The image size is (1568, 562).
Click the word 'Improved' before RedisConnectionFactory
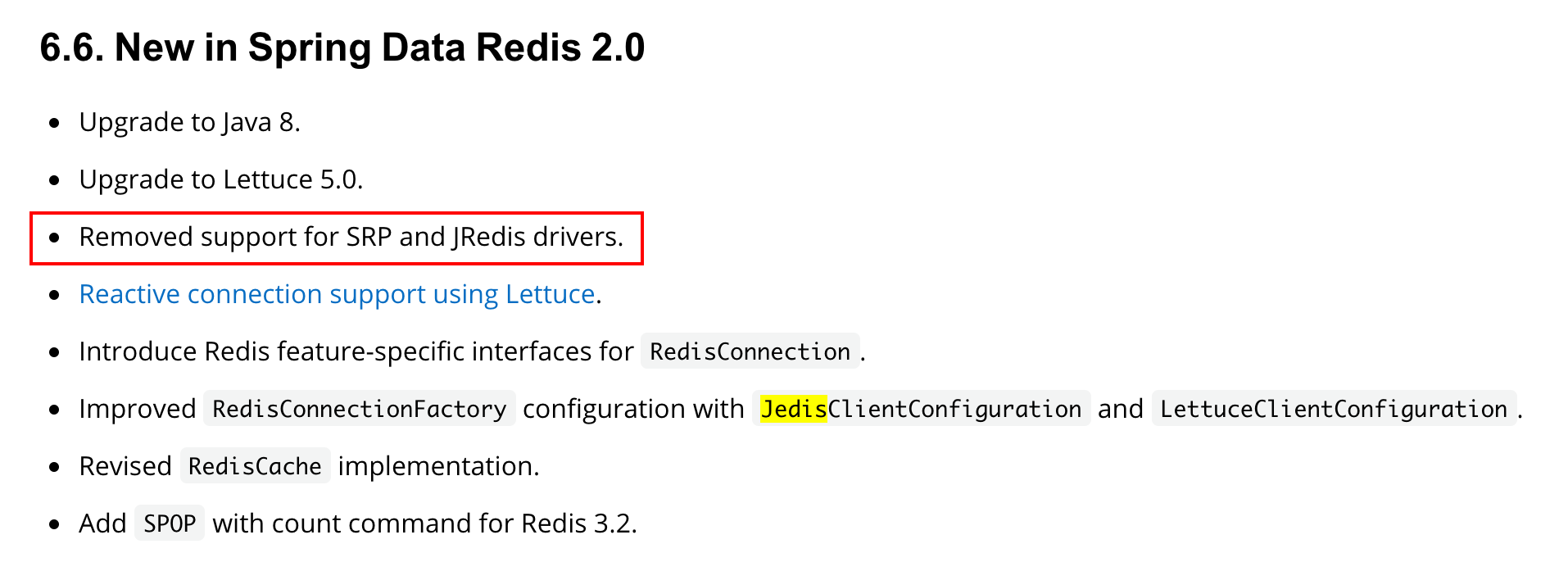(x=138, y=409)
